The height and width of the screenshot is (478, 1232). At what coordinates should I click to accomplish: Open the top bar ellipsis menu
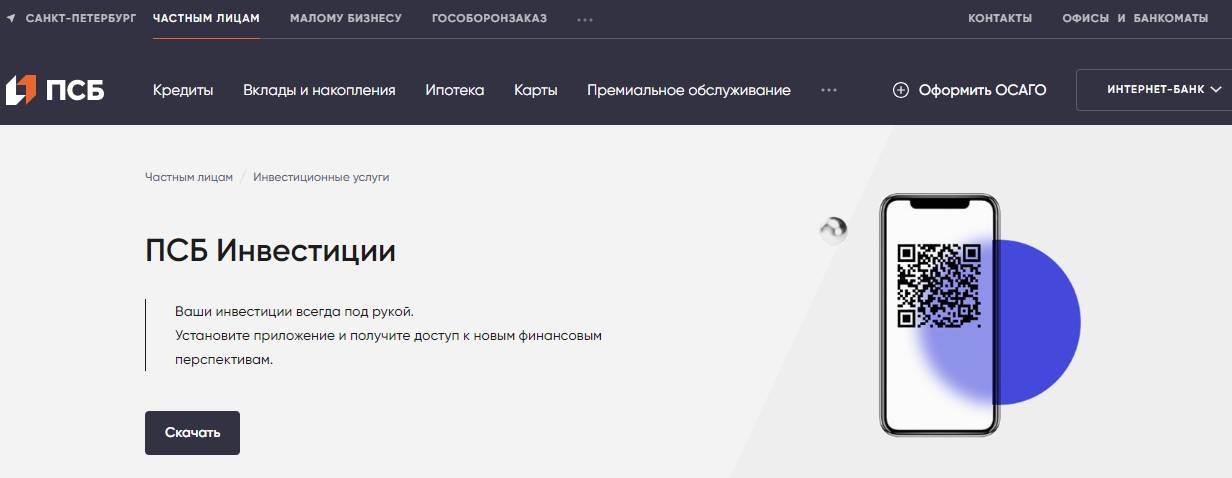click(x=585, y=19)
